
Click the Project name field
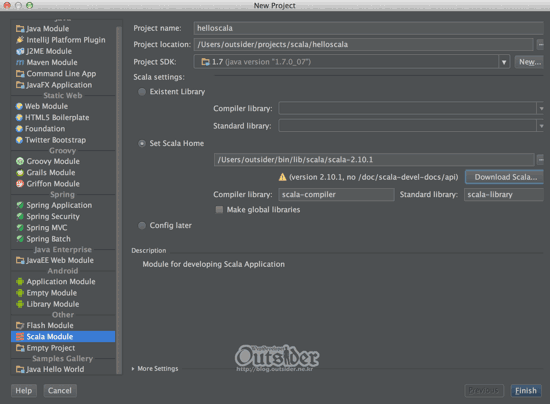(369, 28)
